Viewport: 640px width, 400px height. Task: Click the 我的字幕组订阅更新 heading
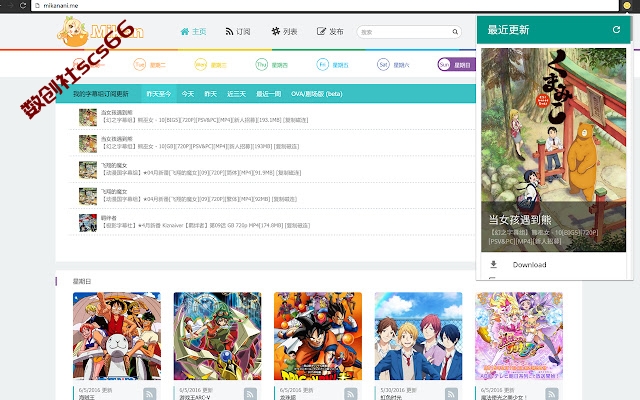(x=100, y=94)
